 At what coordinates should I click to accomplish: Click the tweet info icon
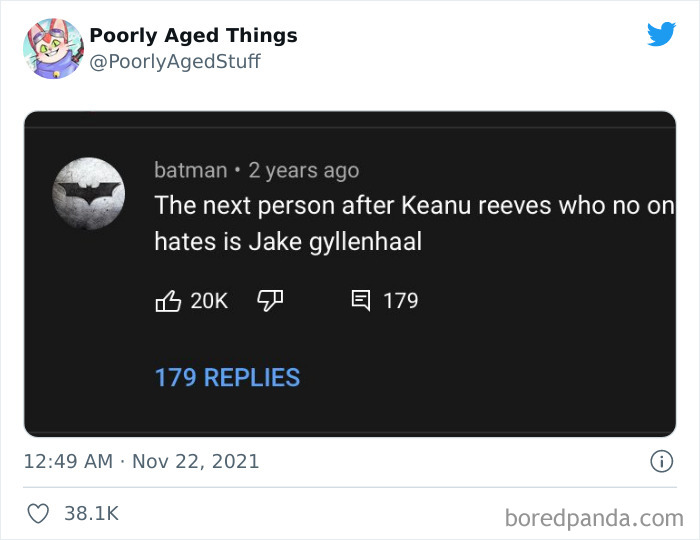[661, 461]
